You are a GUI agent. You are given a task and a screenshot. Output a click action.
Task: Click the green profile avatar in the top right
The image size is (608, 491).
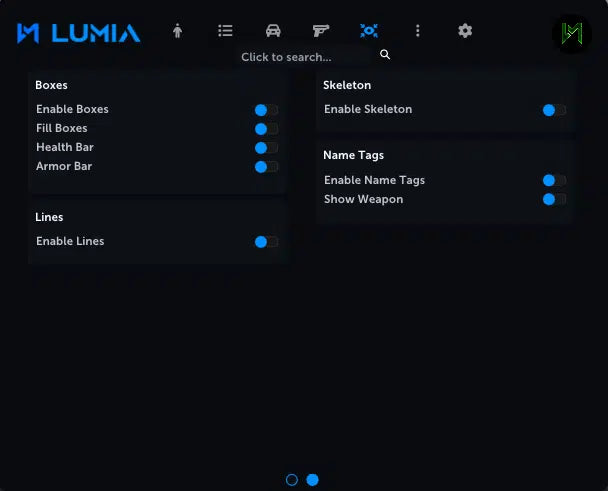click(x=572, y=34)
